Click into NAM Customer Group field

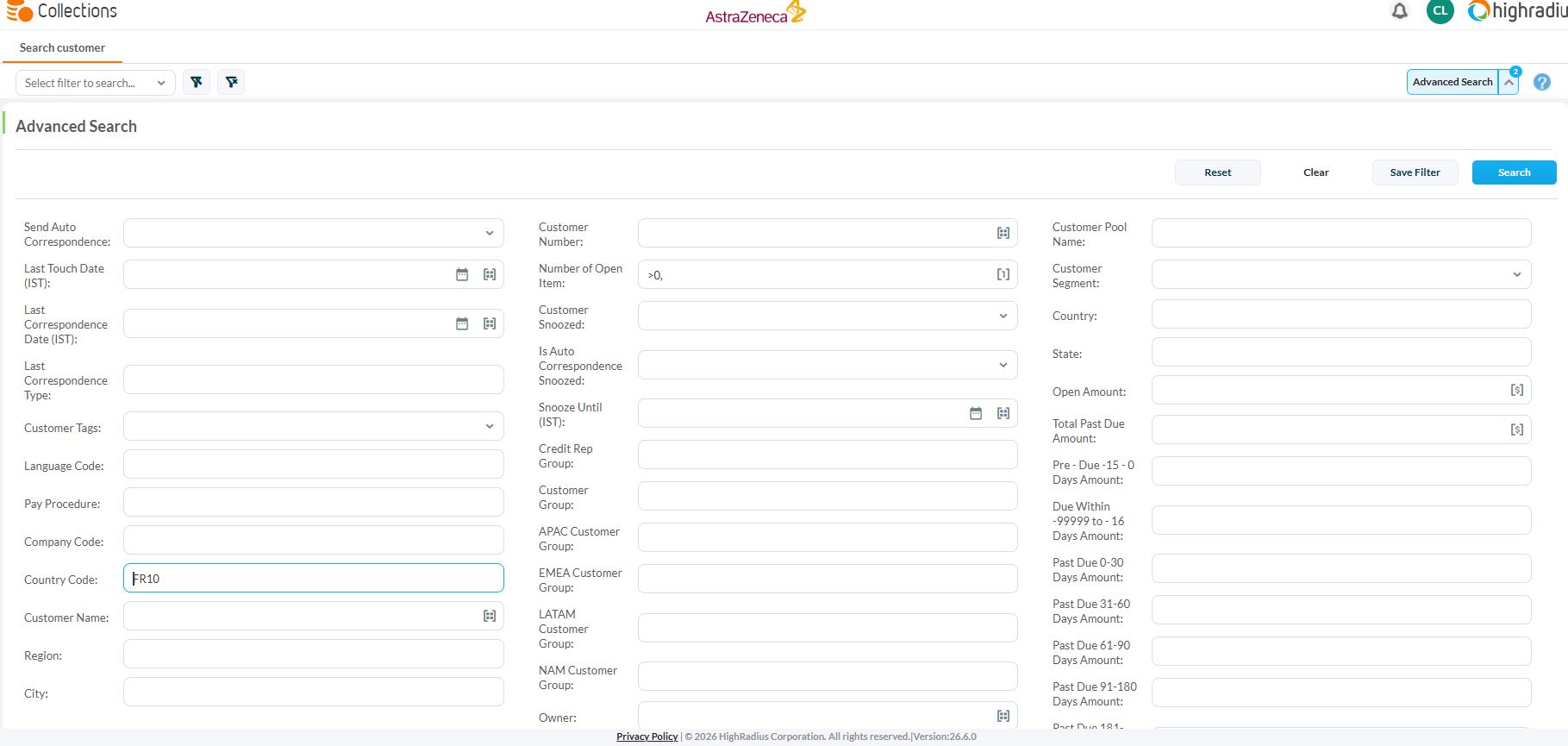[828, 676]
